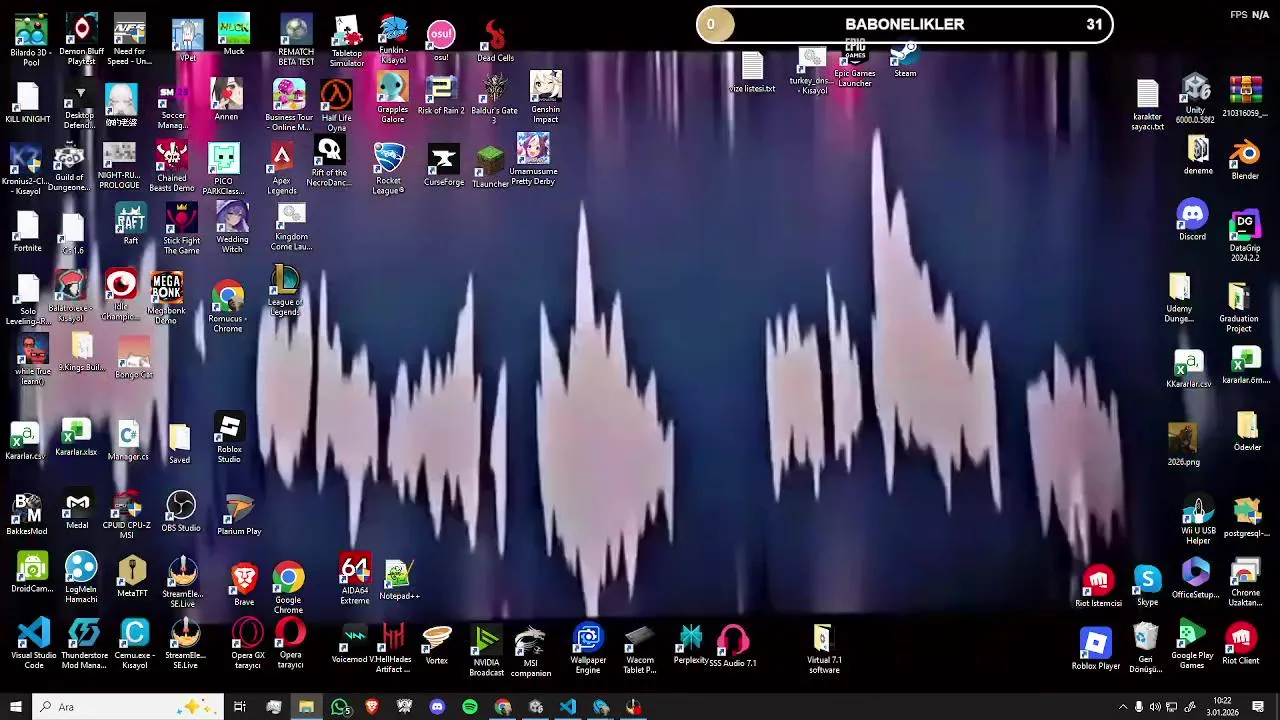Open Genshin Impact desktop icon
The image size is (1280, 720).
(x=545, y=97)
